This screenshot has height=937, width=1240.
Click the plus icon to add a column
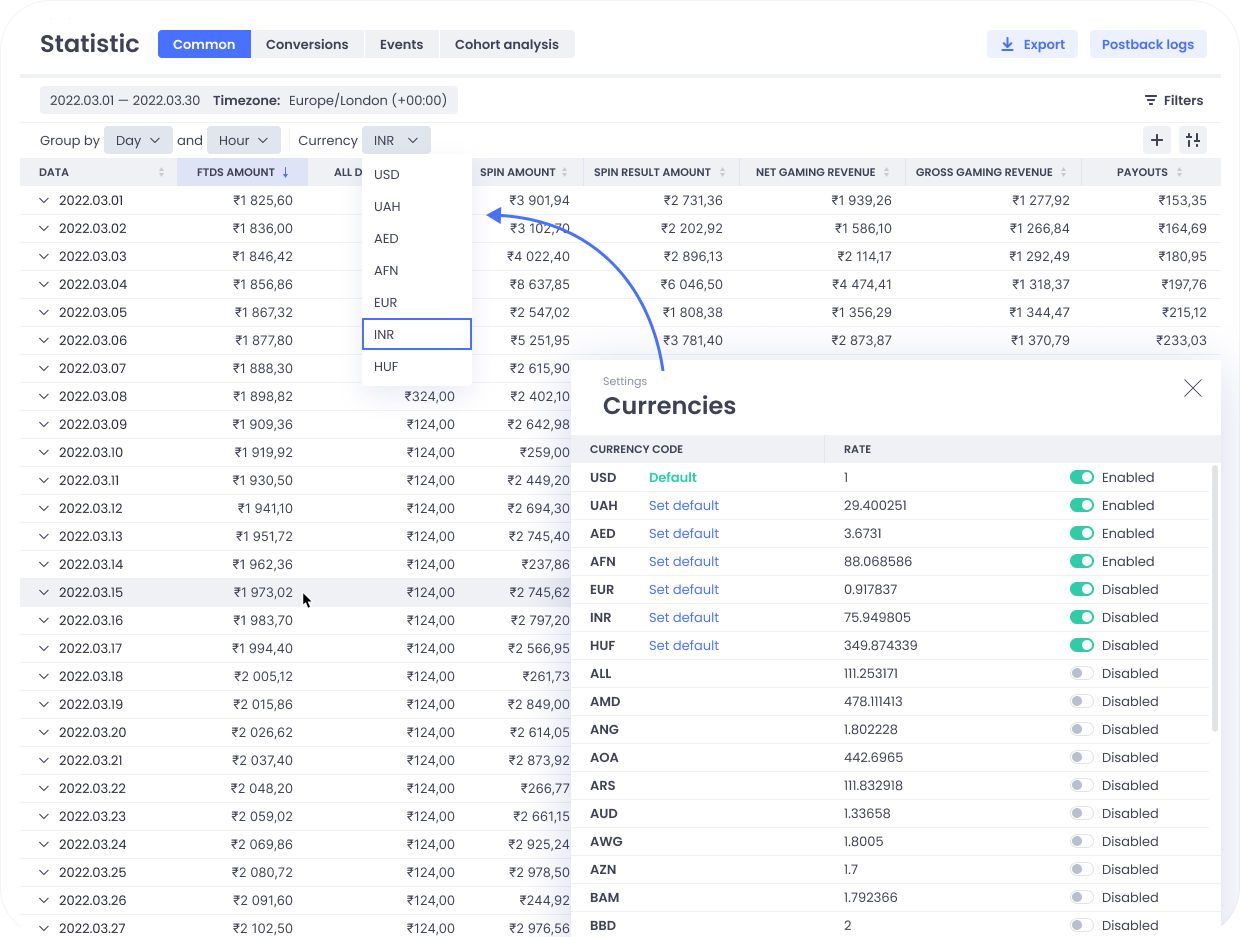[x=1157, y=140]
